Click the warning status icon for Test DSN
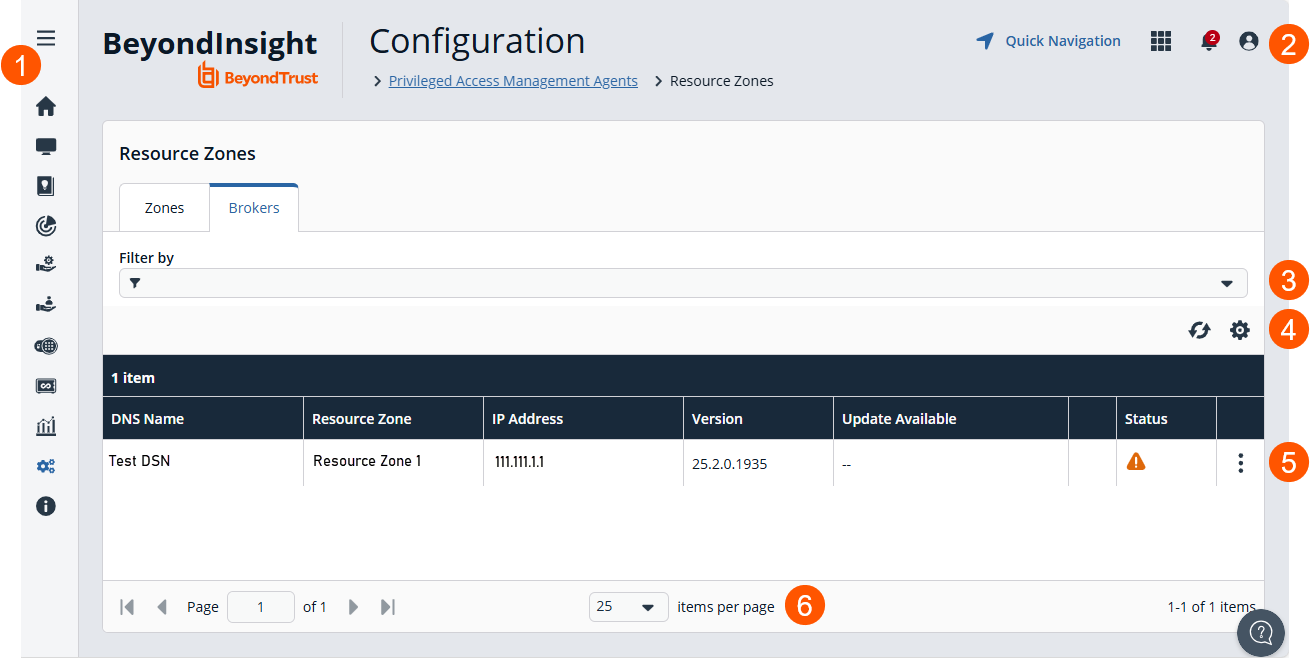Image resolution: width=1310 pixels, height=658 pixels. click(1136, 461)
